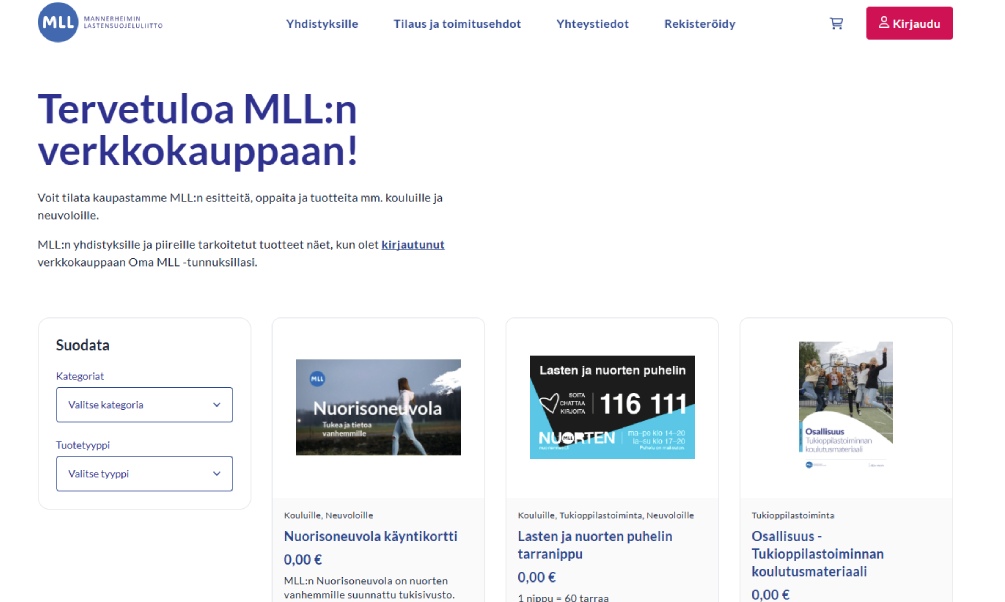This screenshot has height=602, width=1005.
Task: Click the Kirjaudu login button
Action: pos(909,23)
